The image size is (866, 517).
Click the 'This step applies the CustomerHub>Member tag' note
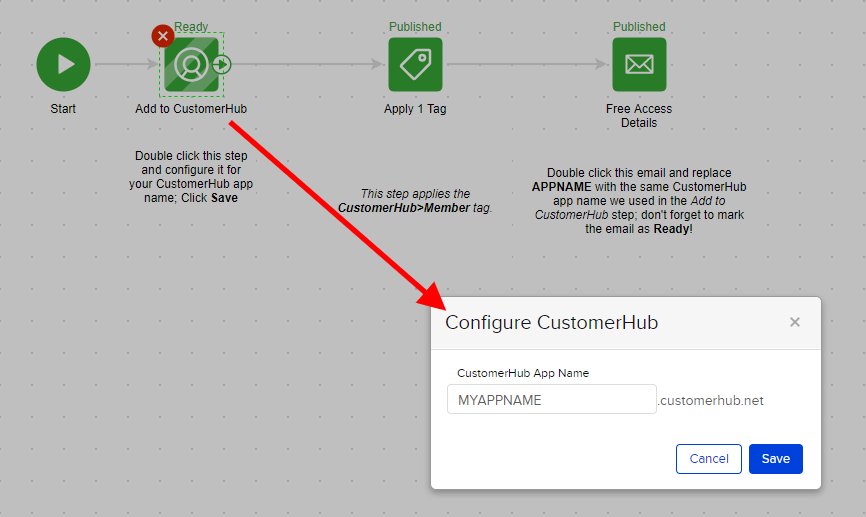(x=415, y=201)
